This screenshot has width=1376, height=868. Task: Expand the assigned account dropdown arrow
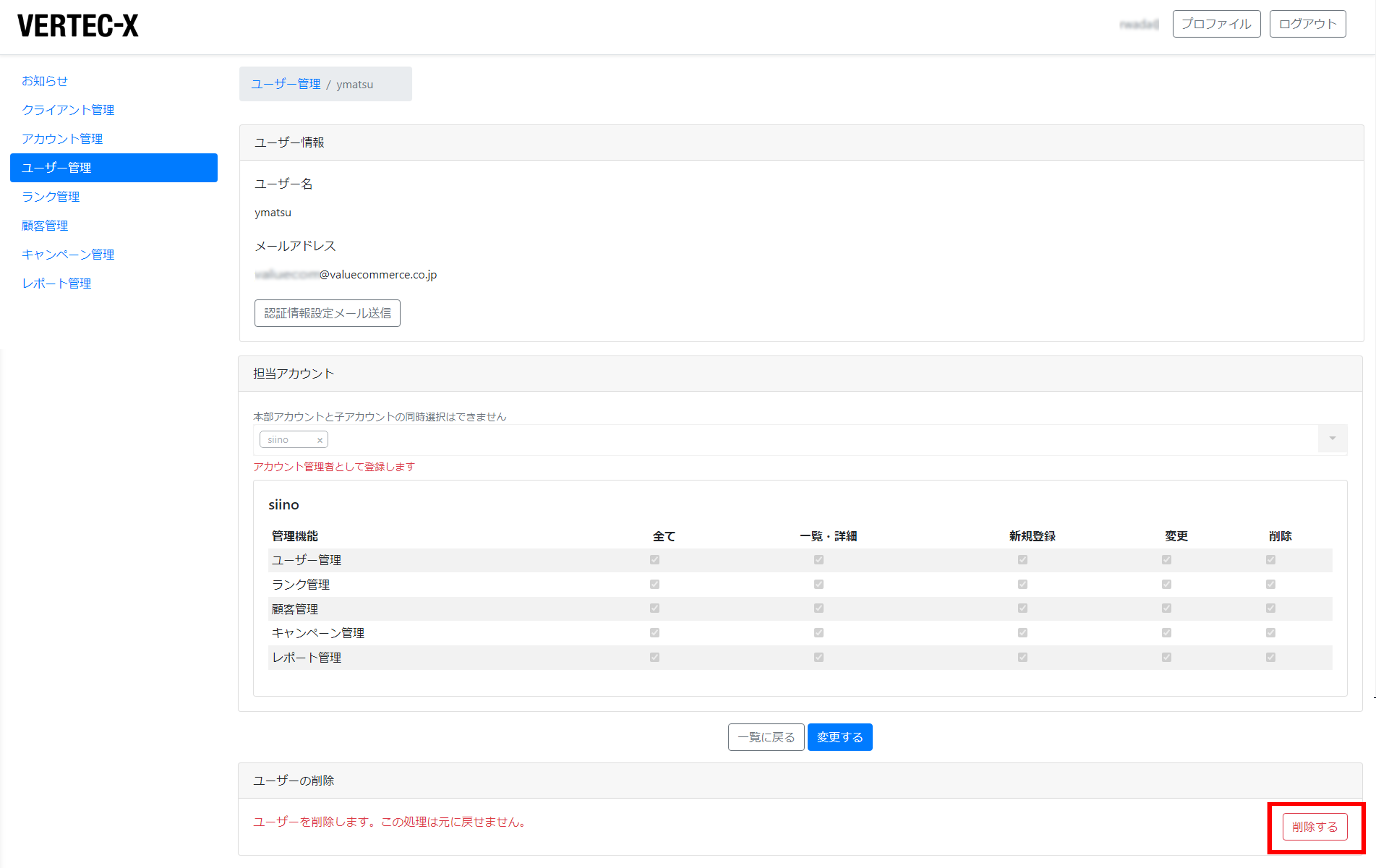(1332, 438)
